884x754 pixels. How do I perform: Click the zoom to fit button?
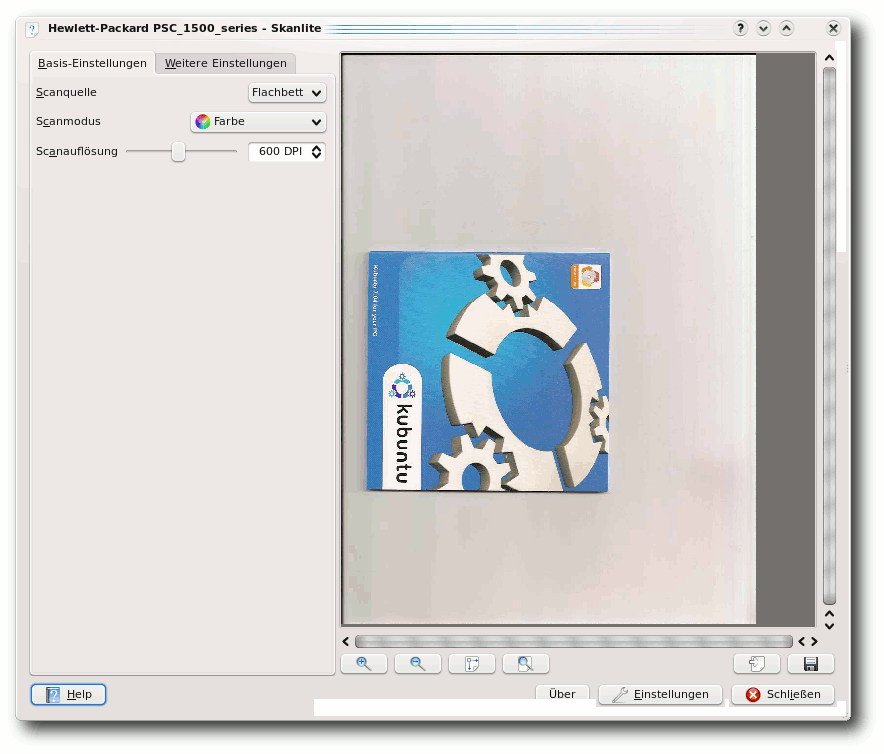click(x=525, y=664)
